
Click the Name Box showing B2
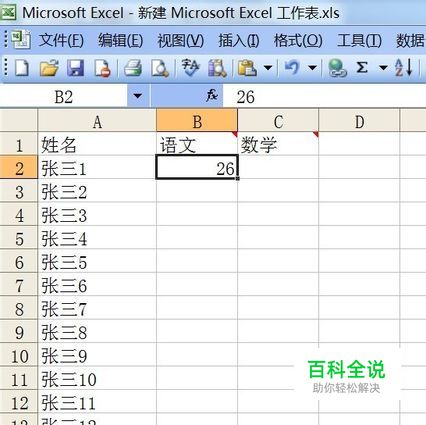point(64,96)
